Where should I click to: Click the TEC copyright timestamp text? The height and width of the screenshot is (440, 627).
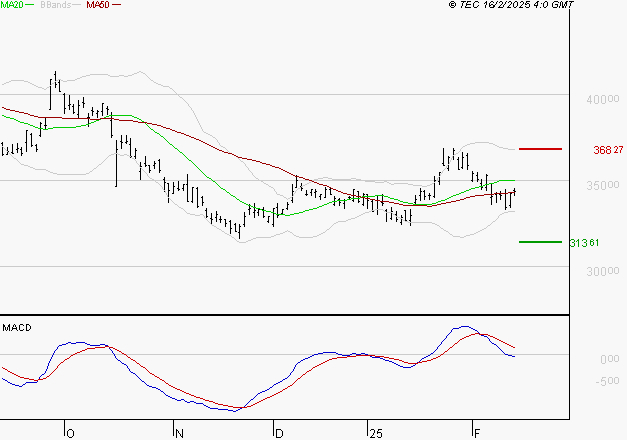point(512,5)
